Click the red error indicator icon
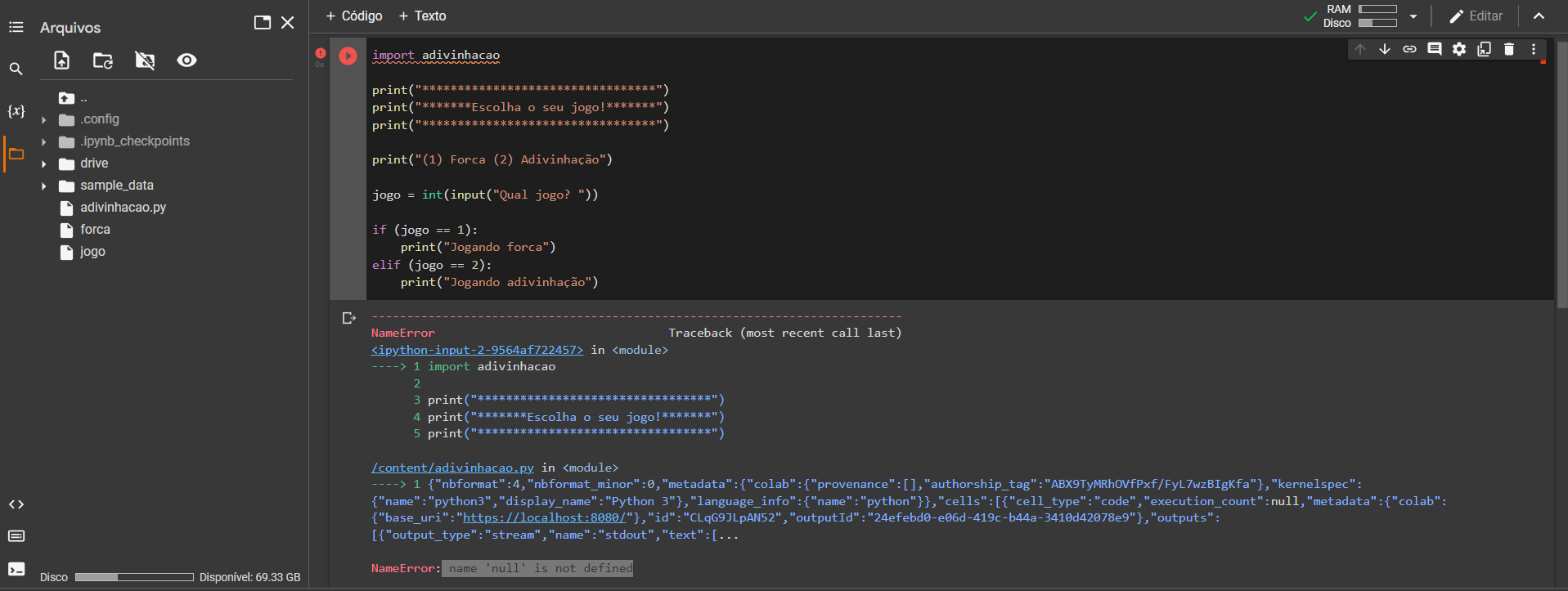This screenshot has height=591, width=1568. (x=320, y=53)
